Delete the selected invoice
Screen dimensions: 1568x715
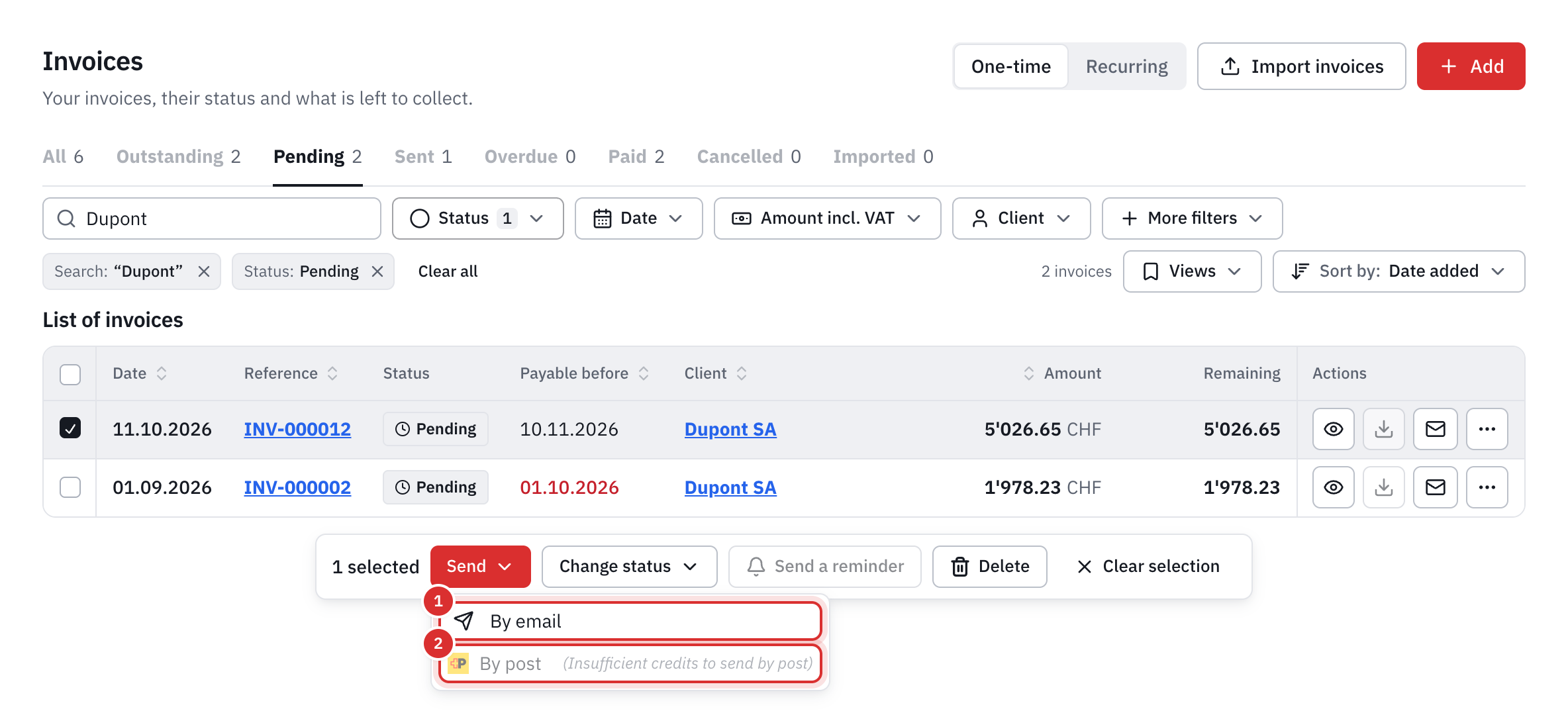click(x=989, y=567)
